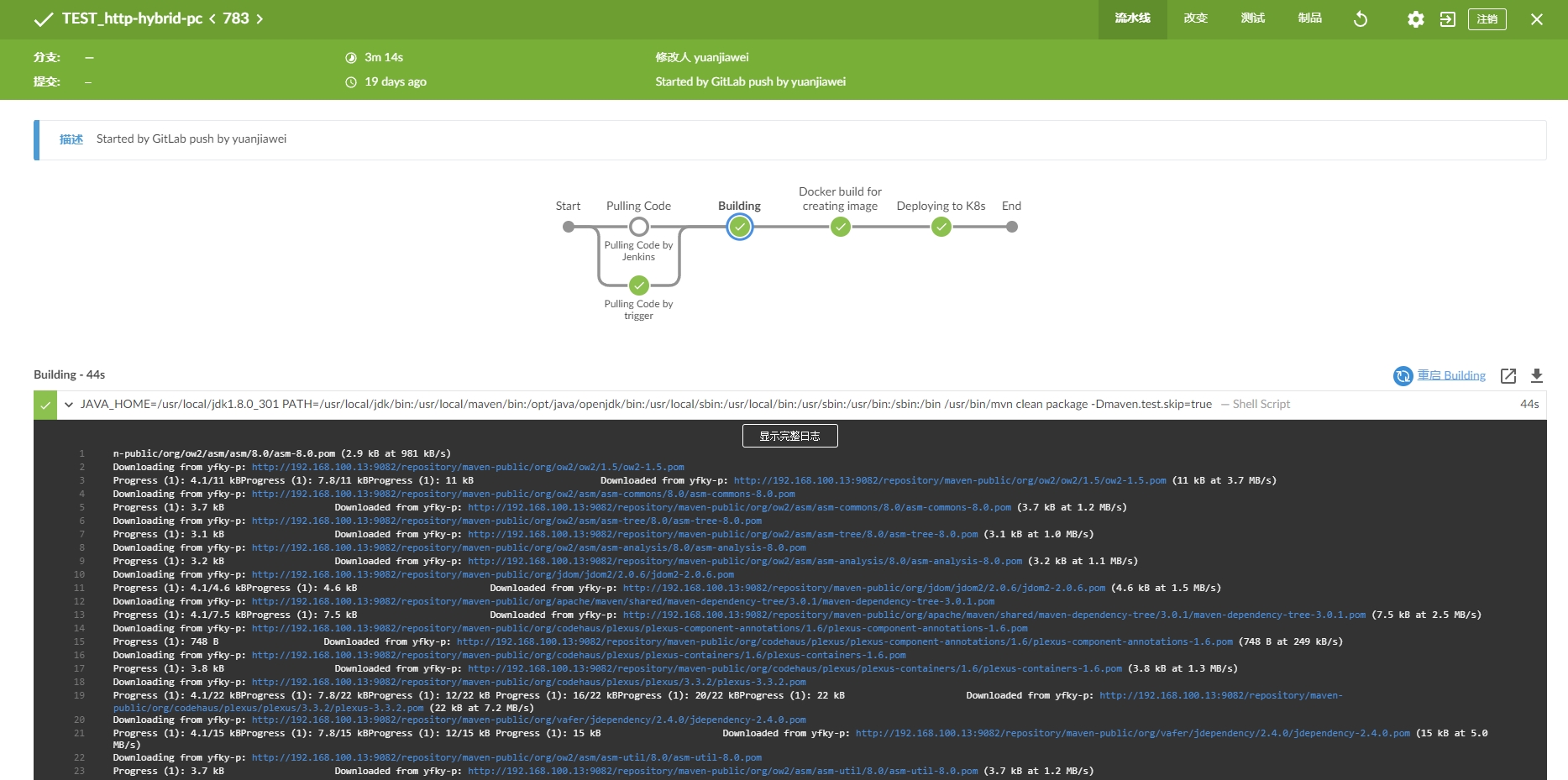Open asm-util-8.0.pom URL on log line 22

pyautogui.click(x=507, y=757)
